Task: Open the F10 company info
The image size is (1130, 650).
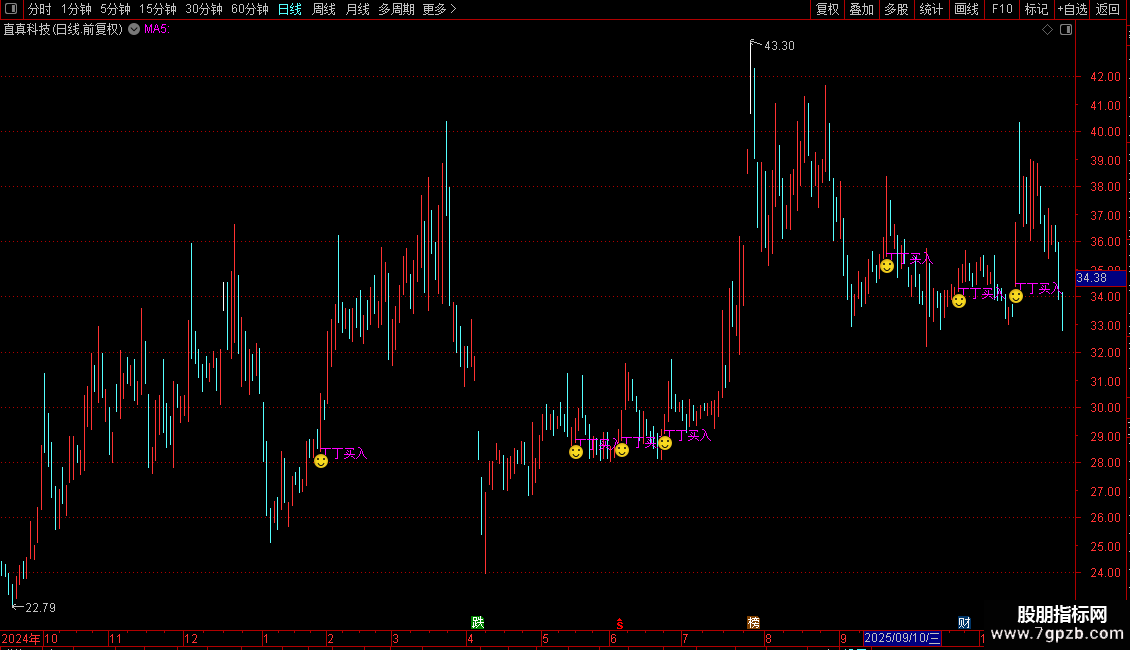Action: click(1002, 9)
